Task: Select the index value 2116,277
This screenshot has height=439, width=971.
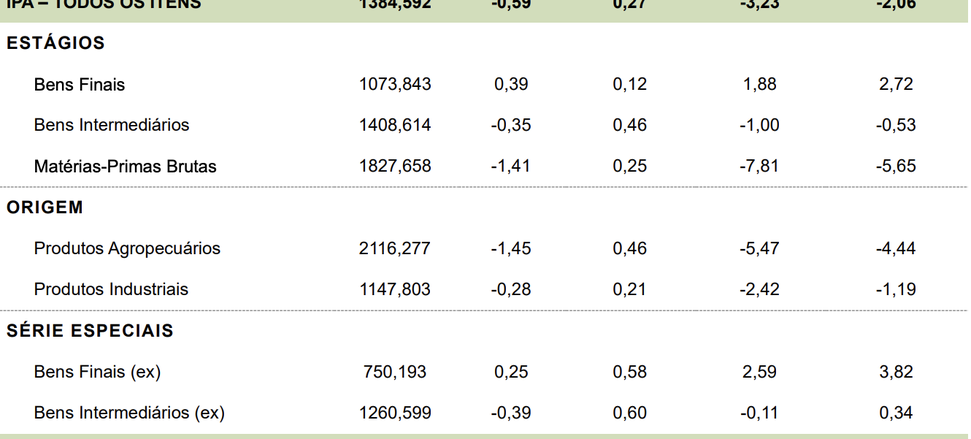Action: pos(395,248)
